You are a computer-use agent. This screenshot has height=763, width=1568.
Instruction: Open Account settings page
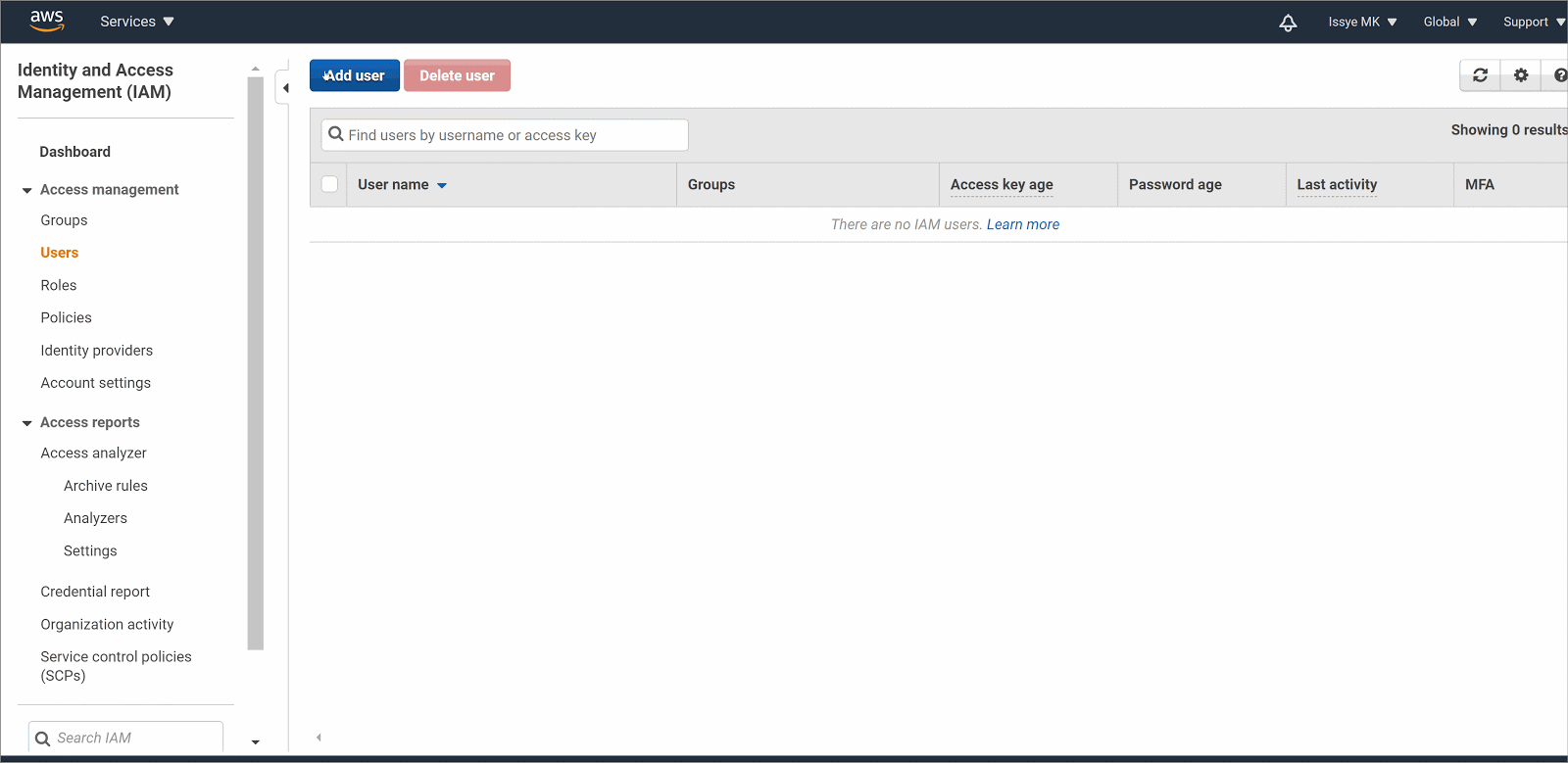pyautogui.click(x=95, y=383)
